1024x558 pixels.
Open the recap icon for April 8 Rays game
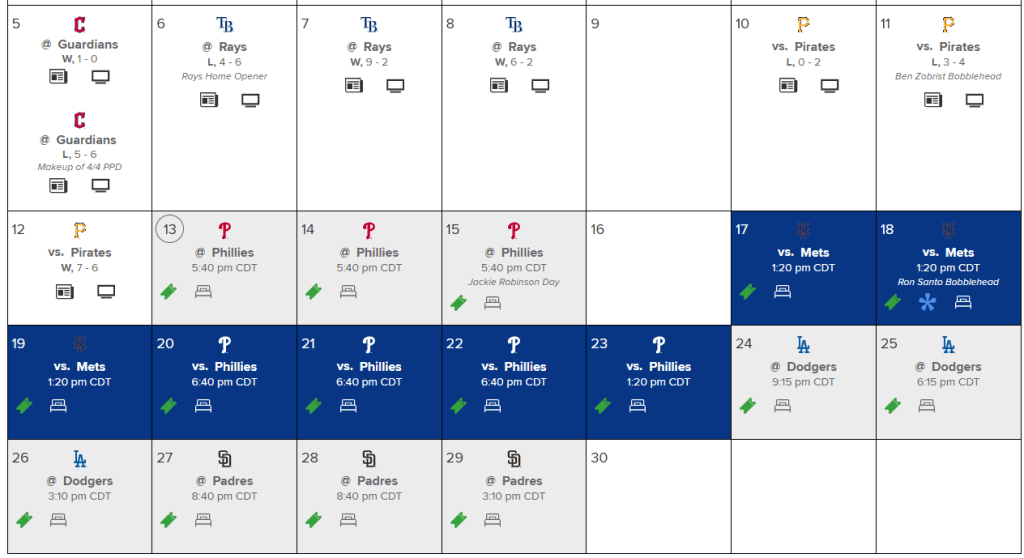(498, 85)
